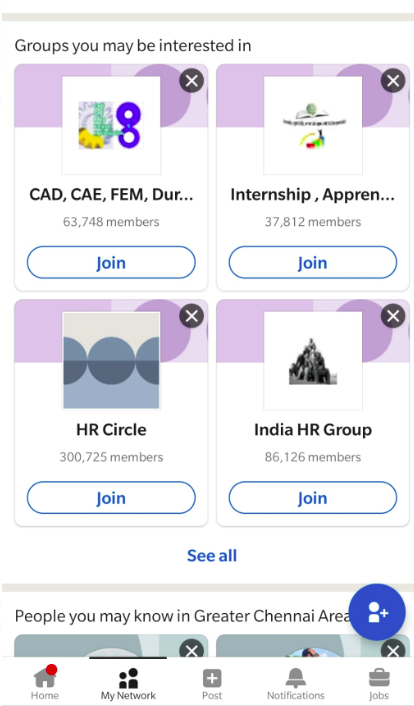Join the CAD, CAE, FEM group
Image resolution: width=414 pixels, height=706 pixels.
click(x=111, y=262)
